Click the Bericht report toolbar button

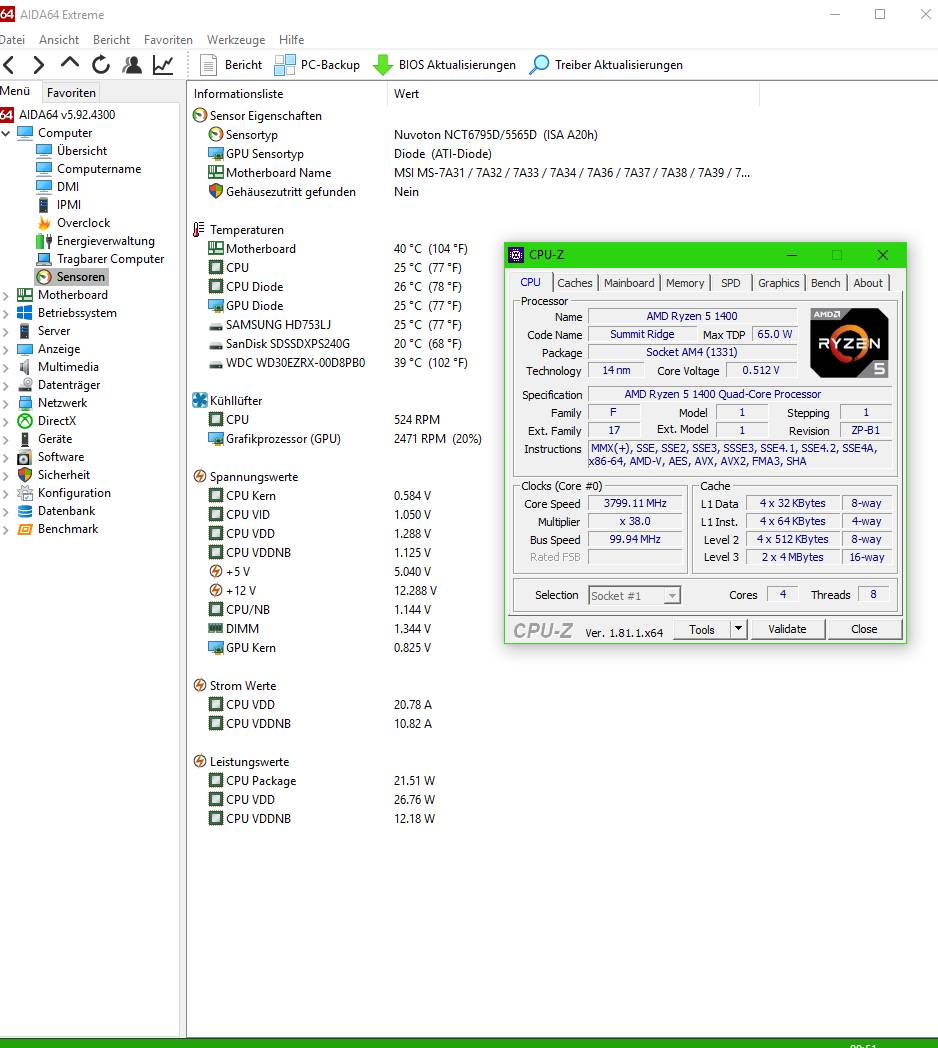pyautogui.click(x=231, y=65)
